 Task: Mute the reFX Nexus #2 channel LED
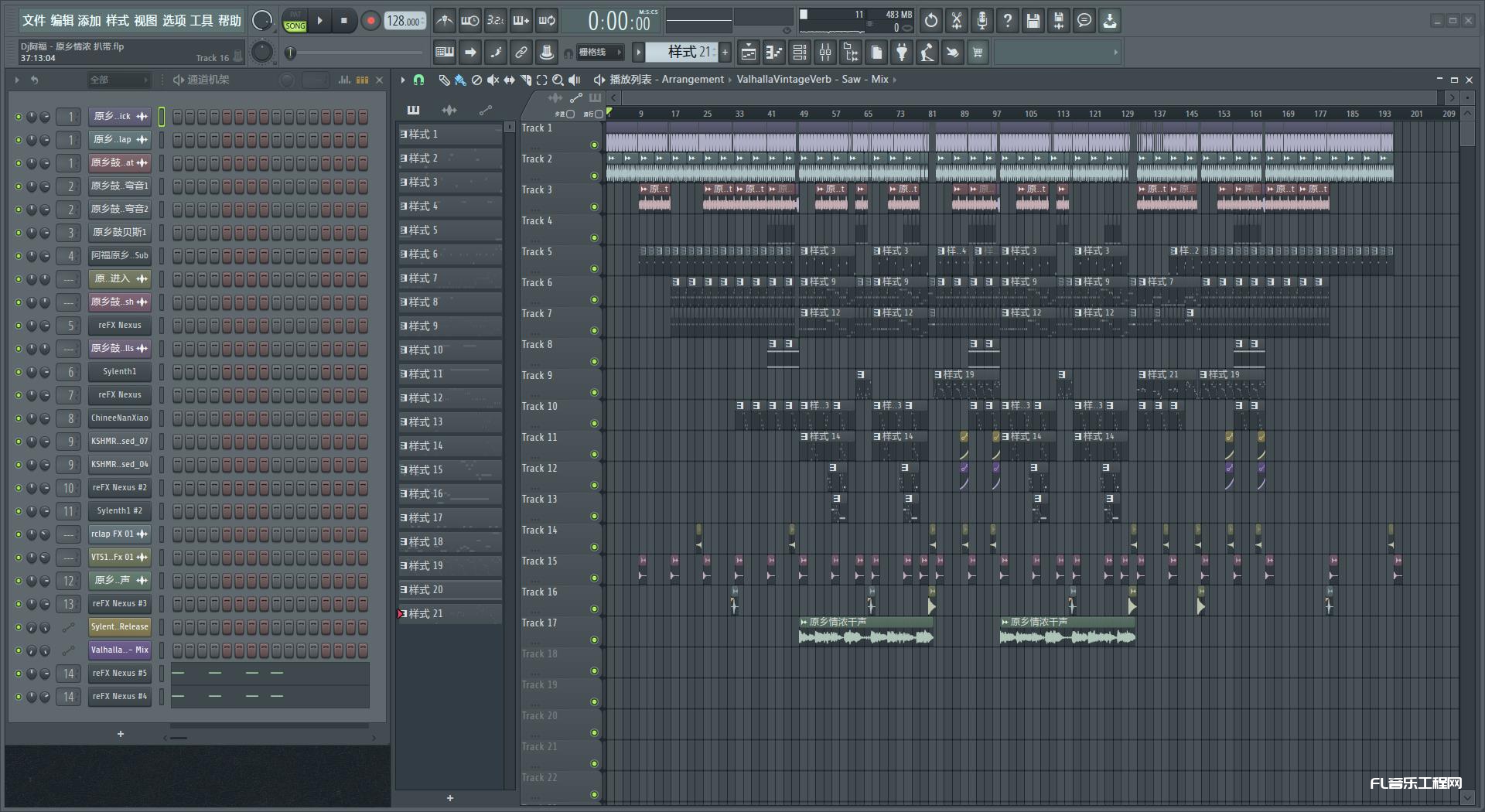pyautogui.click(x=19, y=488)
